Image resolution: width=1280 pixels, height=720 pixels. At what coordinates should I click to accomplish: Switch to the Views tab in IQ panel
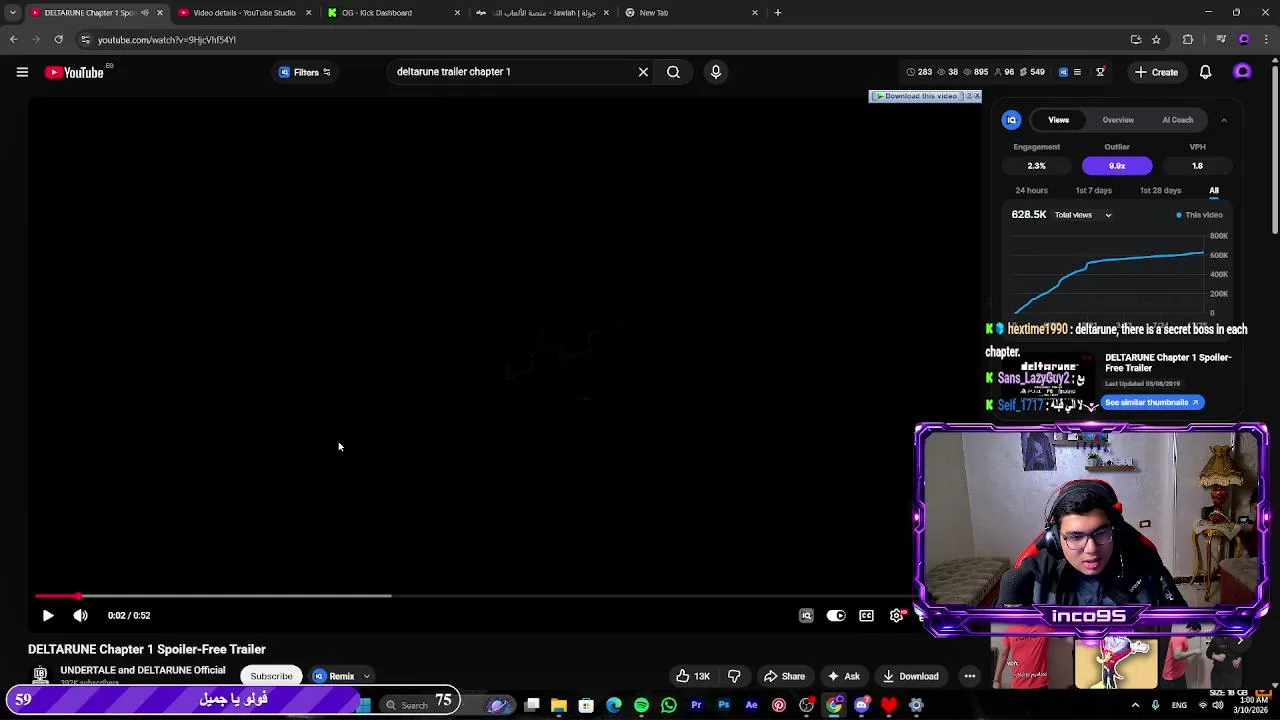(x=1058, y=120)
